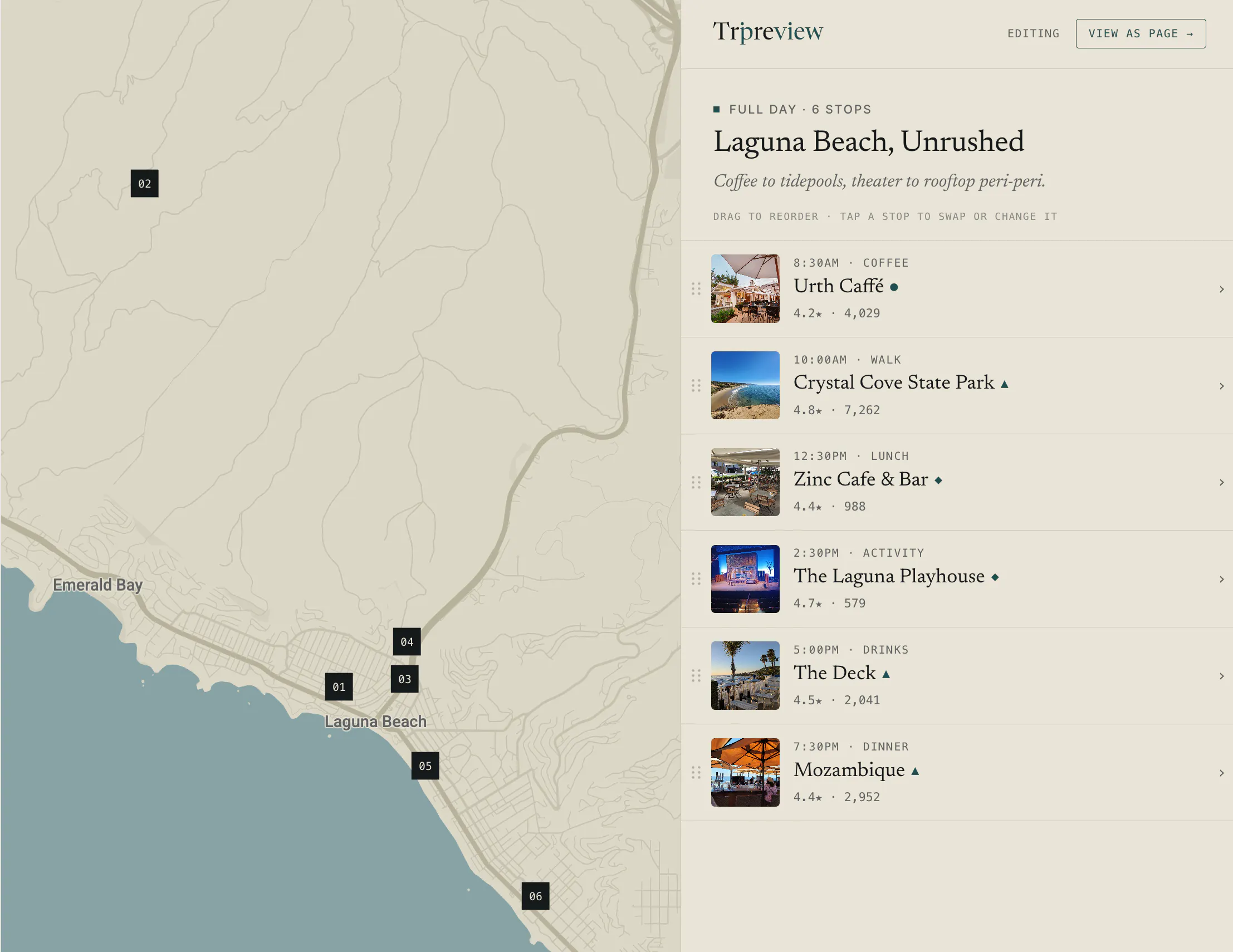
Task: Open the Mozambique photo thumbnail
Action: click(745, 773)
